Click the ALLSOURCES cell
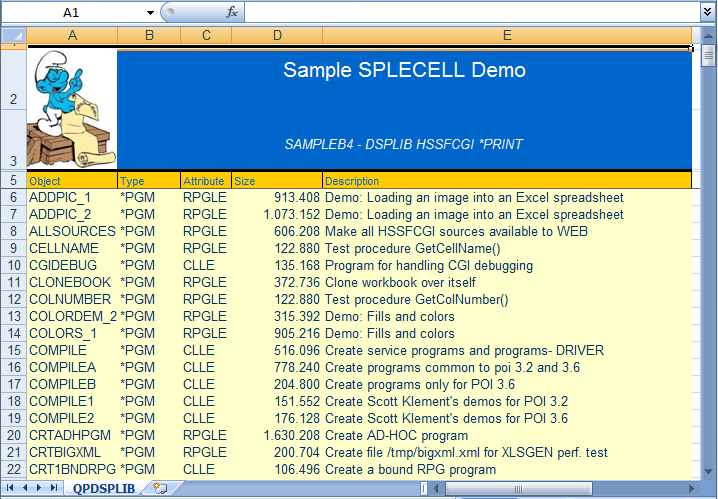718x499 pixels. click(x=72, y=231)
